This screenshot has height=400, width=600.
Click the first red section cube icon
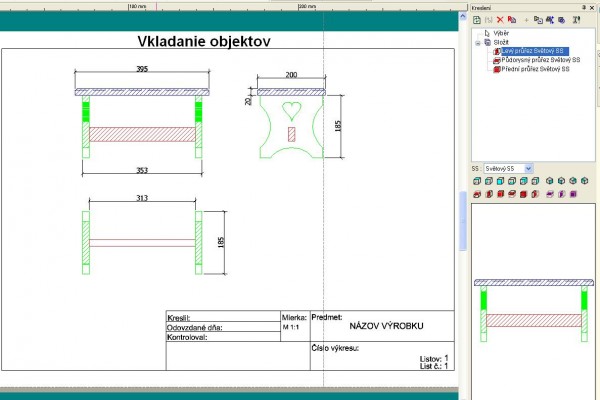point(476,193)
